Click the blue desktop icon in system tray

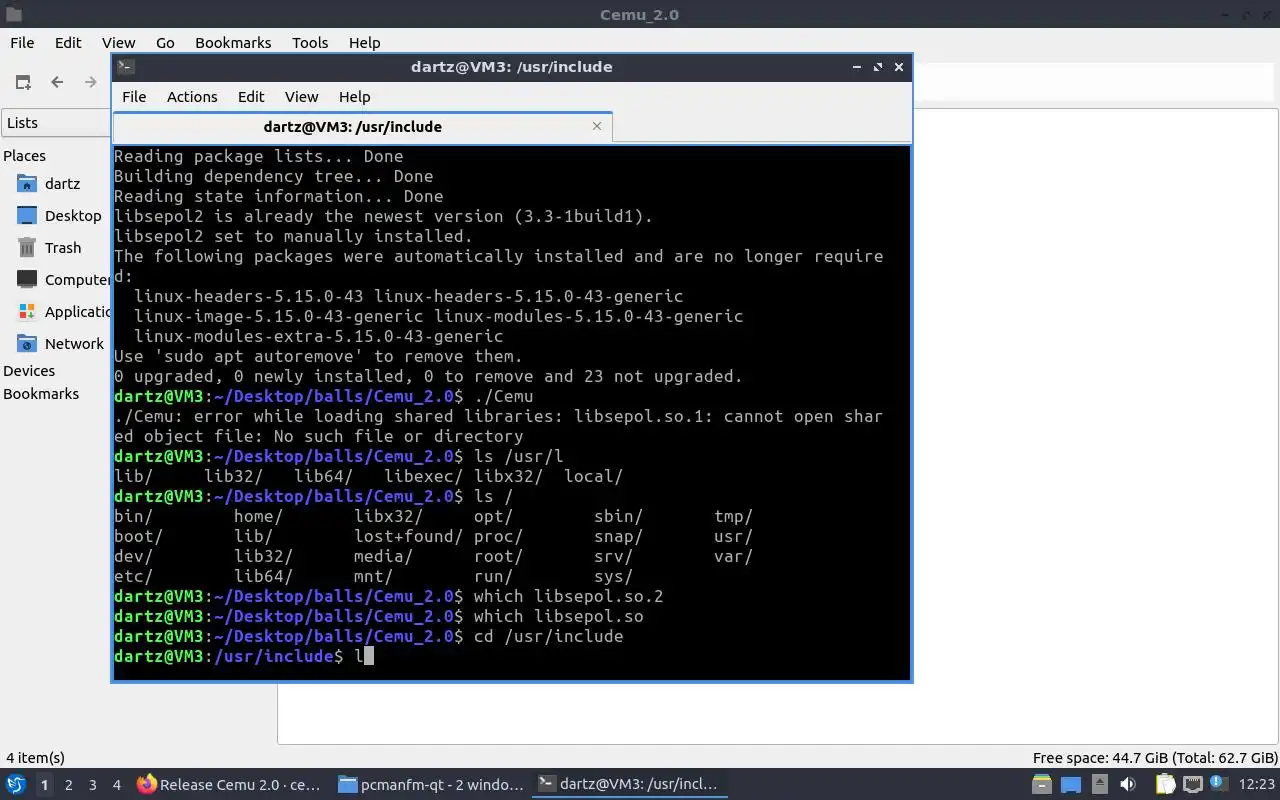pos(1070,785)
